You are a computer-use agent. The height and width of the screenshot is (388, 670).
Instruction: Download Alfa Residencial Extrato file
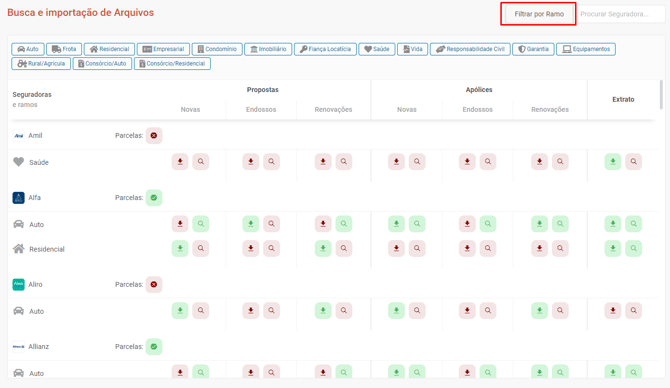coord(613,248)
